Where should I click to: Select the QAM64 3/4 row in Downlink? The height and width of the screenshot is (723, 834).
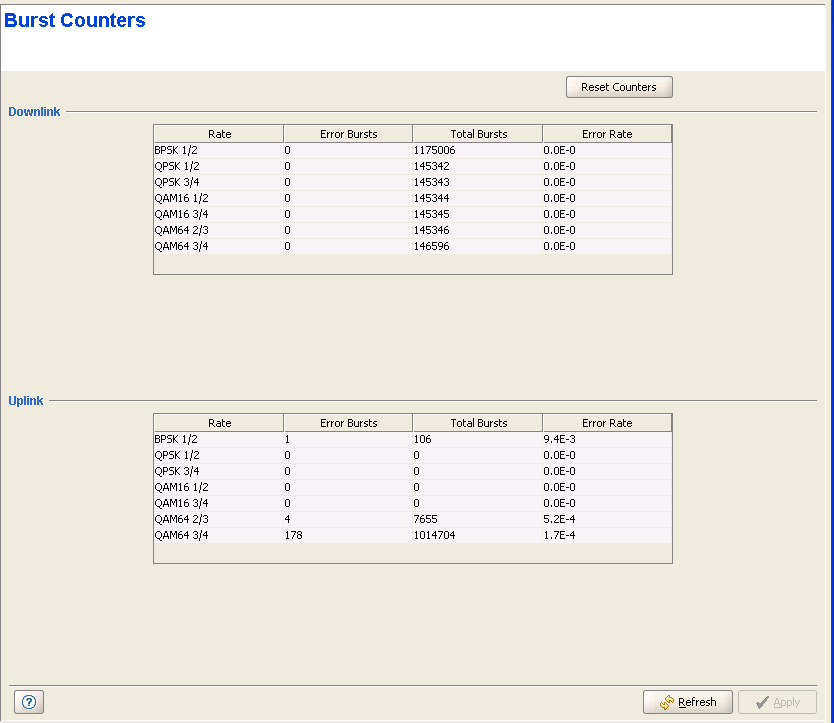pos(181,246)
